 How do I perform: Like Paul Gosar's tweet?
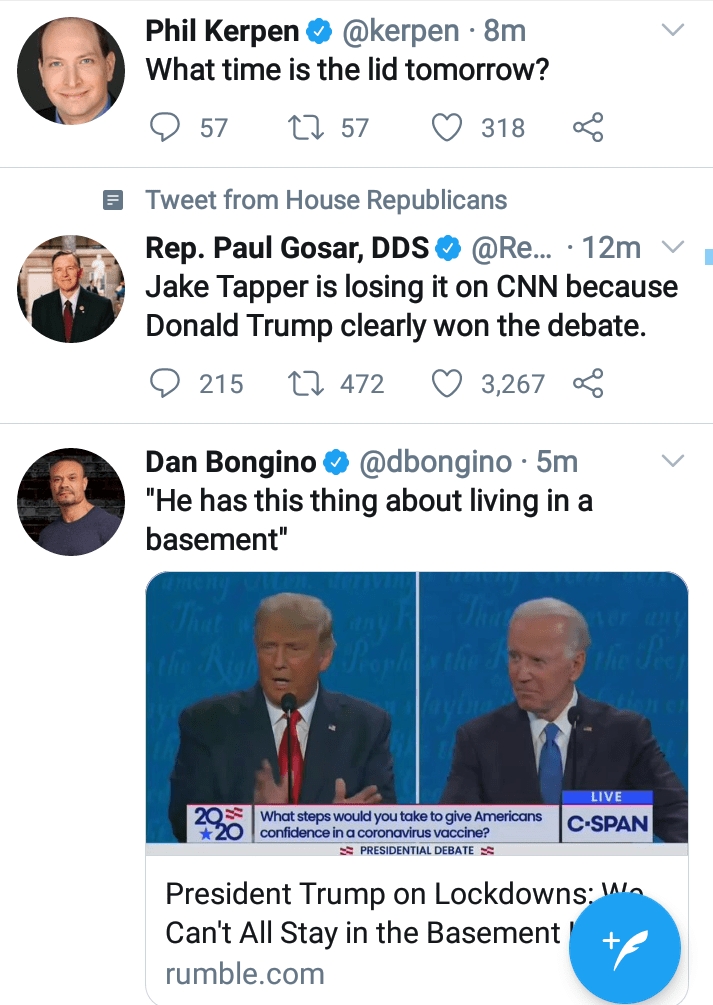(448, 383)
